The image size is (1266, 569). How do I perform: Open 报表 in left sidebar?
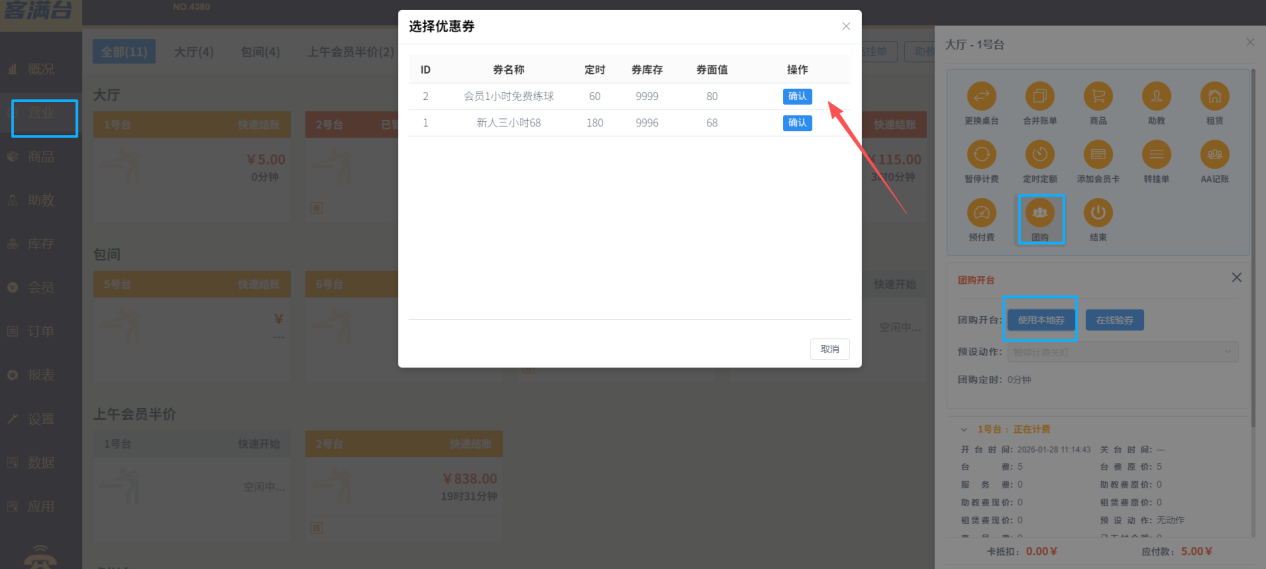coord(41,375)
